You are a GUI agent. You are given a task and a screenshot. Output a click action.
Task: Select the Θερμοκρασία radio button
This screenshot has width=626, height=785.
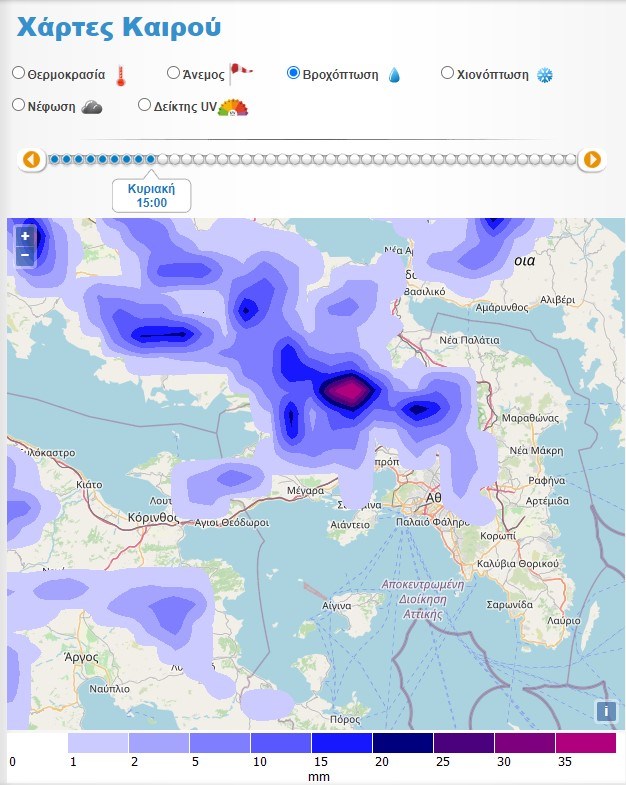click(19, 73)
